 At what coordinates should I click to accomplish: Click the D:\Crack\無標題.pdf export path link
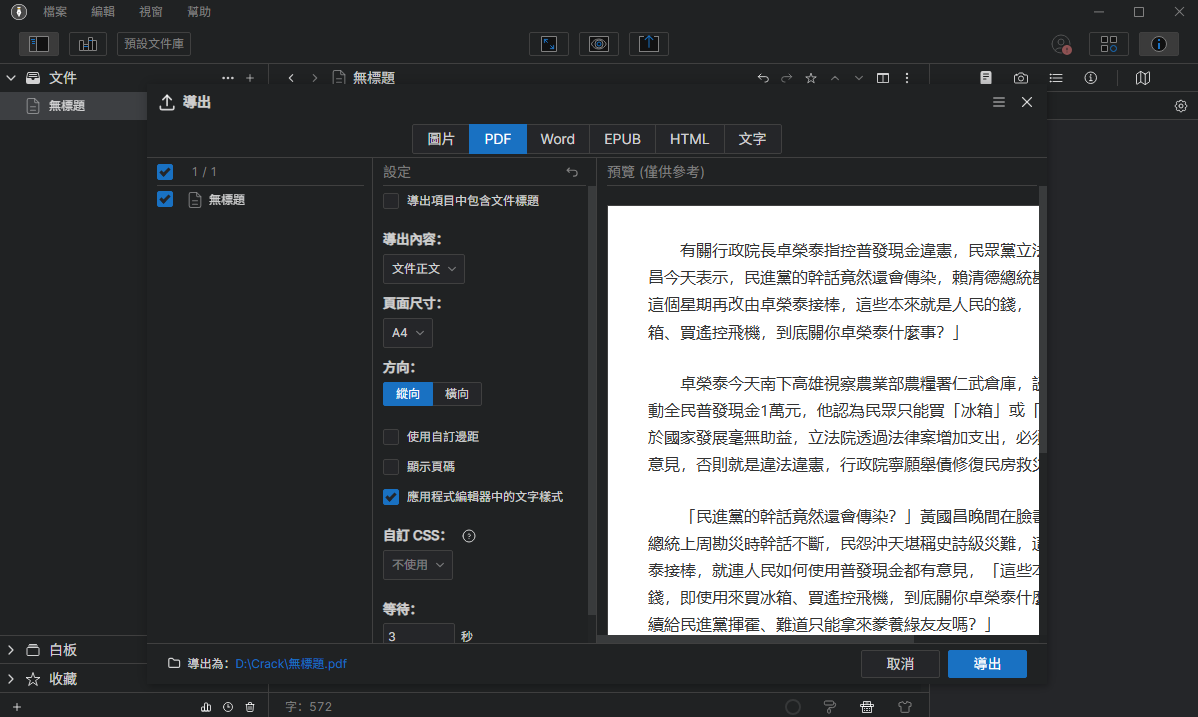click(x=291, y=663)
